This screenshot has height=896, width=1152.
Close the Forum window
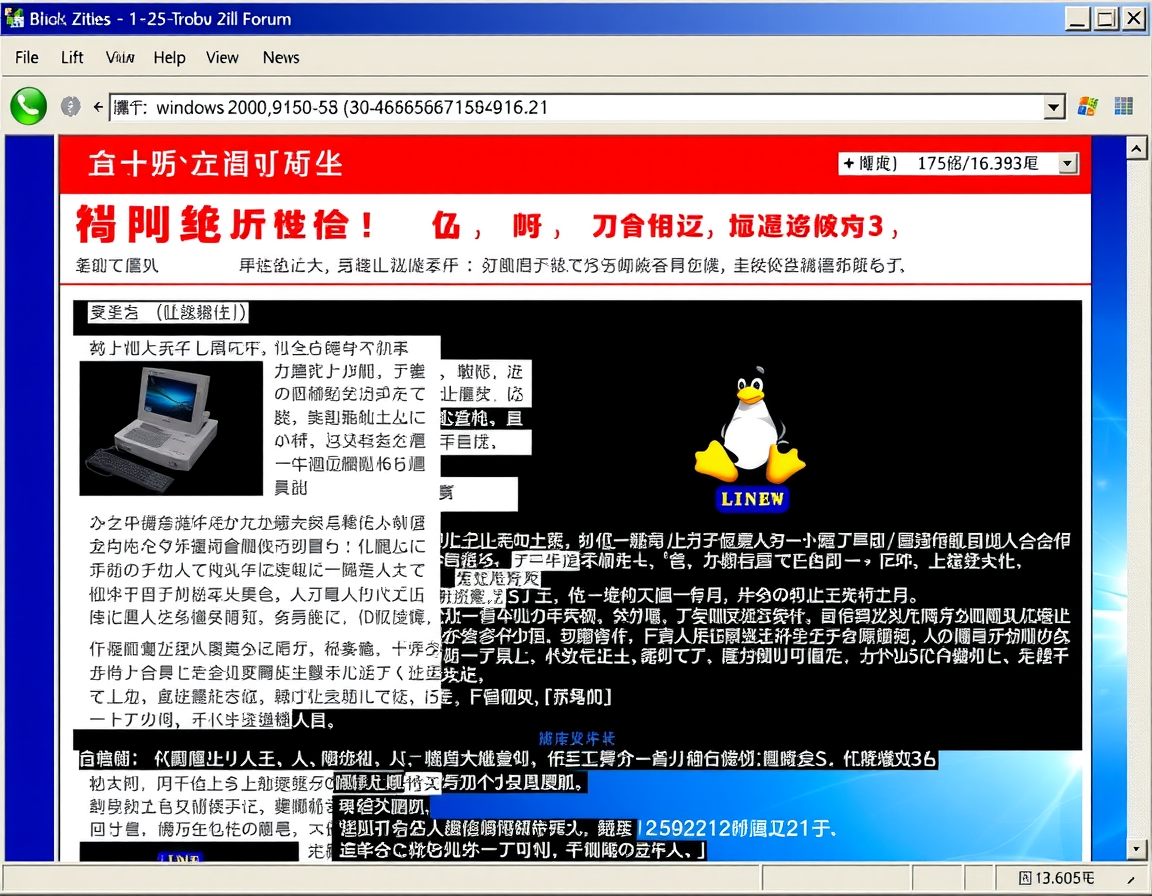[1134, 18]
